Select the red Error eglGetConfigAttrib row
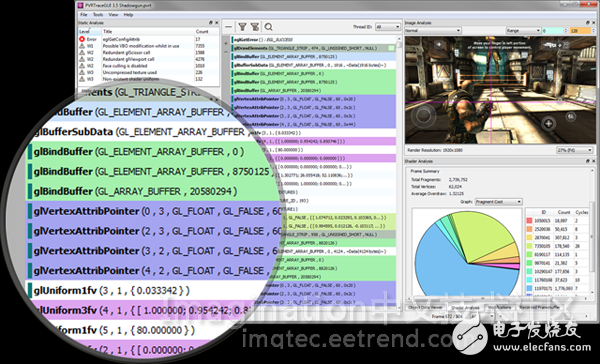This screenshot has height=364, width=600. pyautogui.click(x=149, y=39)
